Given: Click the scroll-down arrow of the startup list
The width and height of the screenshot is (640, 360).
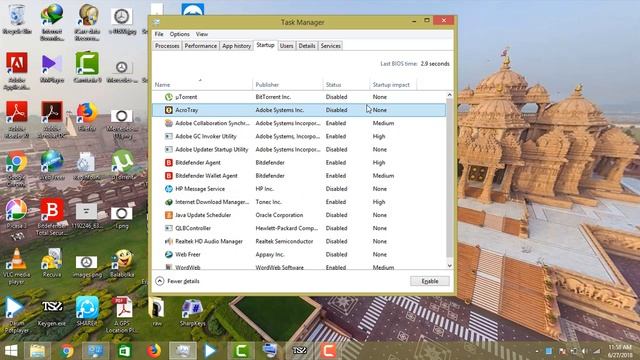Looking at the screenshot, I should [x=449, y=266].
